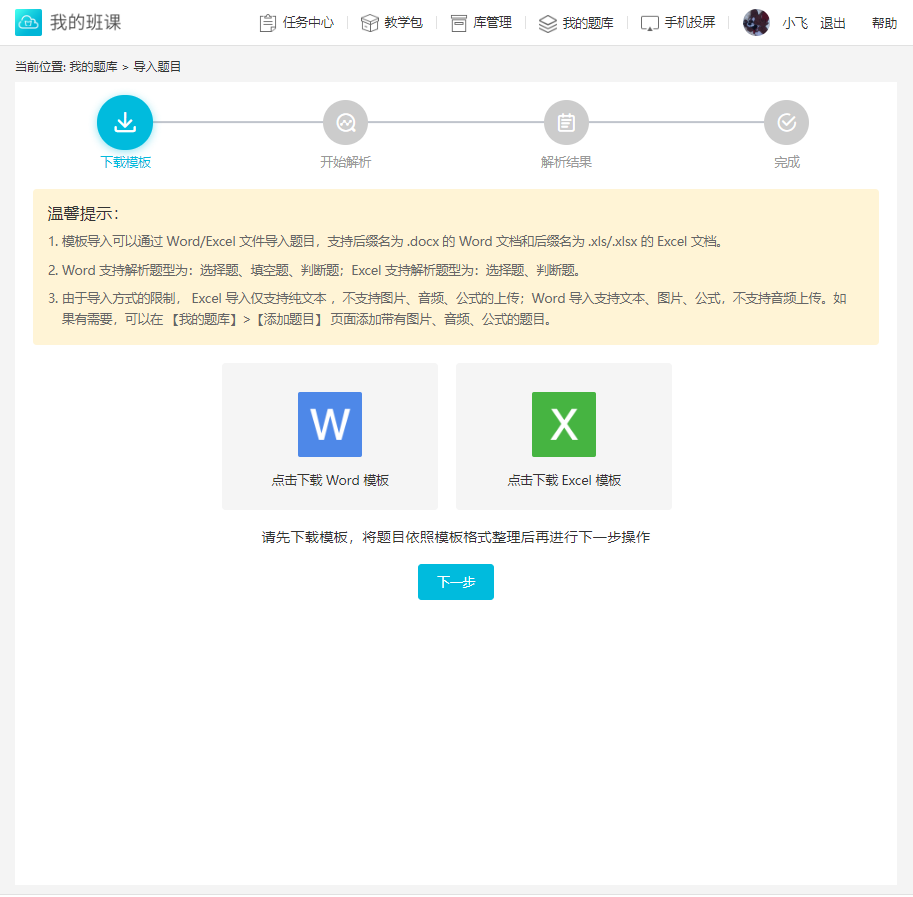
Task: Click the 解析结果 step label
Action: (566, 162)
